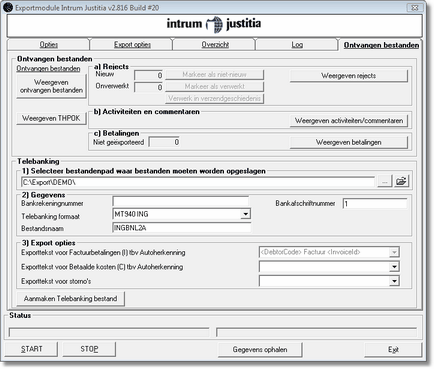Click the Bankrekeningnummer input field

tap(181, 201)
